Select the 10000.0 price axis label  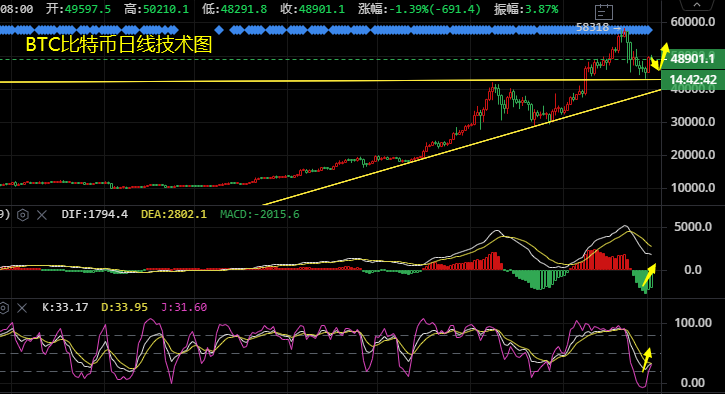point(693,188)
